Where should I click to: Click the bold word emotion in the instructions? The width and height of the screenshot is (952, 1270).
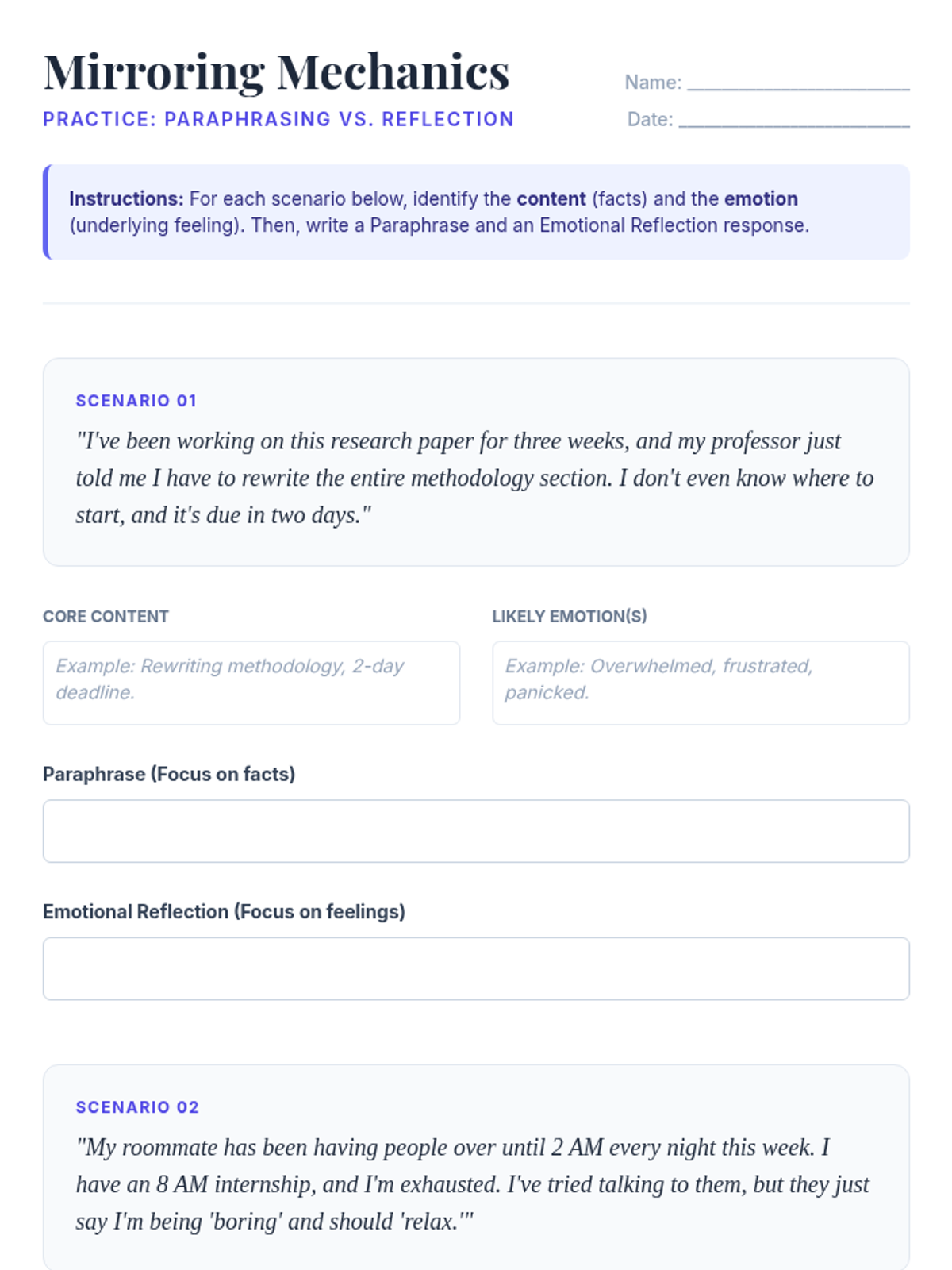click(x=760, y=198)
